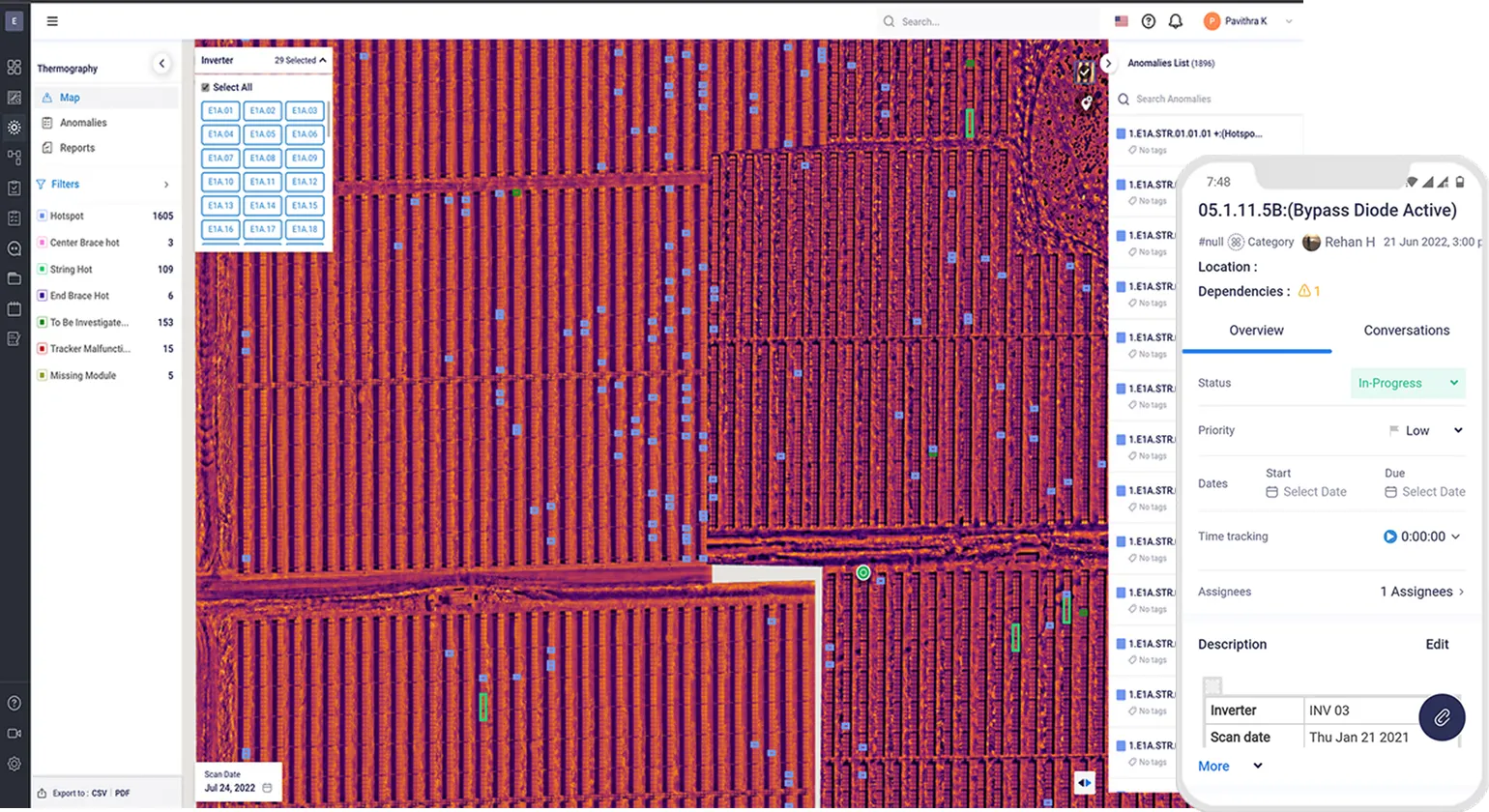Collapse the Inverter 29 Selected dropdown
Image resolution: width=1489 pixels, height=812 pixels.
click(x=322, y=60)
